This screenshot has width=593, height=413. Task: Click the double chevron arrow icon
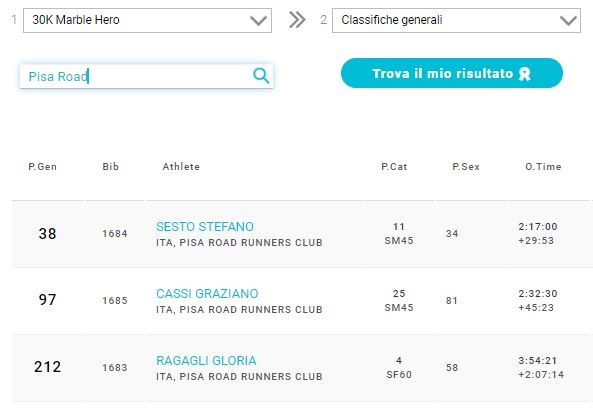click(297, 20)
